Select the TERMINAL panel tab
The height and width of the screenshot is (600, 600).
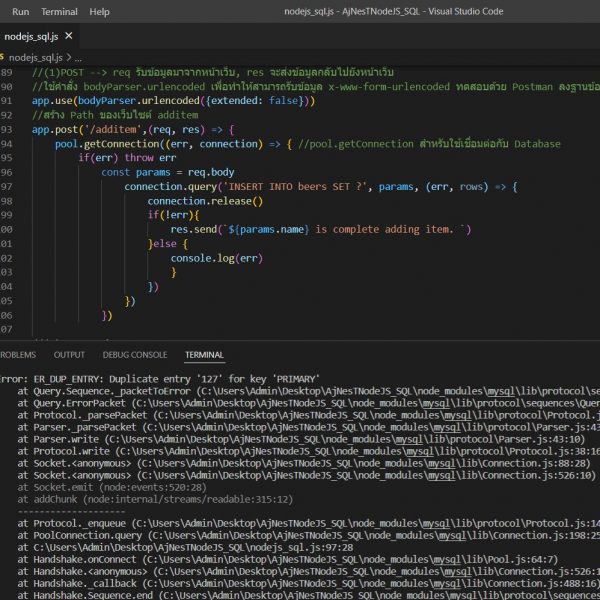coord(204,355)
